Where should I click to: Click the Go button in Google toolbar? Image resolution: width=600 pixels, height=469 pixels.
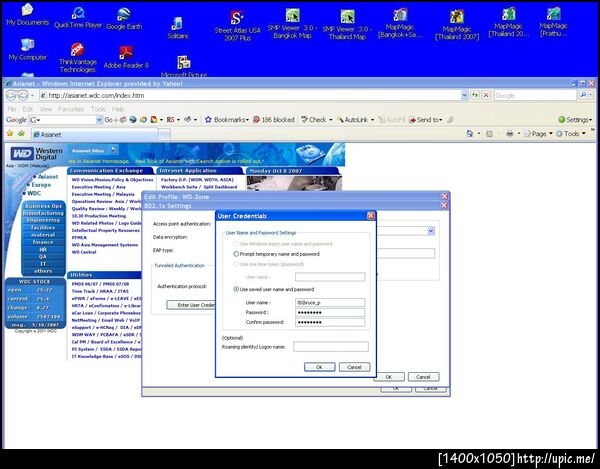tap(108, 120)
